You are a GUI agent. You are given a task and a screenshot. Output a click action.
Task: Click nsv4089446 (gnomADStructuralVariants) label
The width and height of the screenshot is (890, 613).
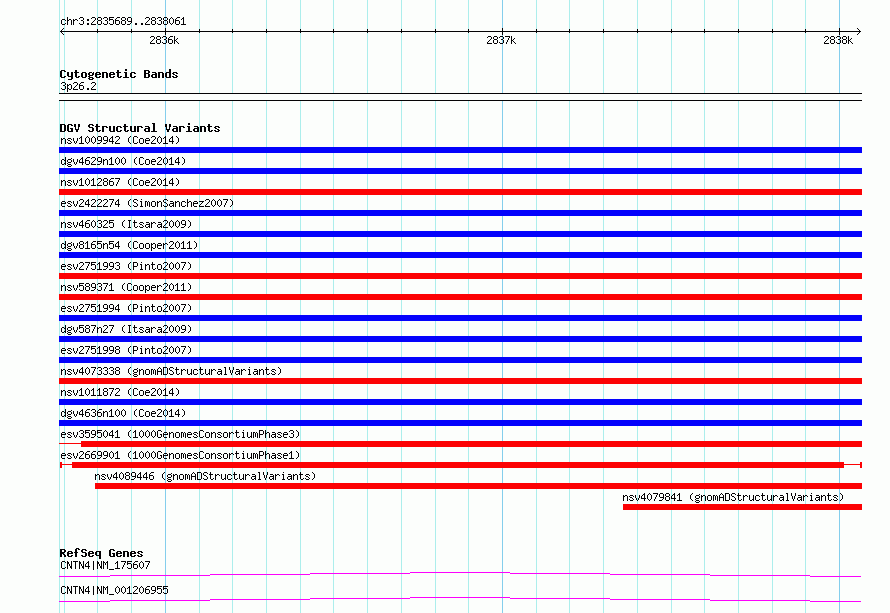(205, 476)
